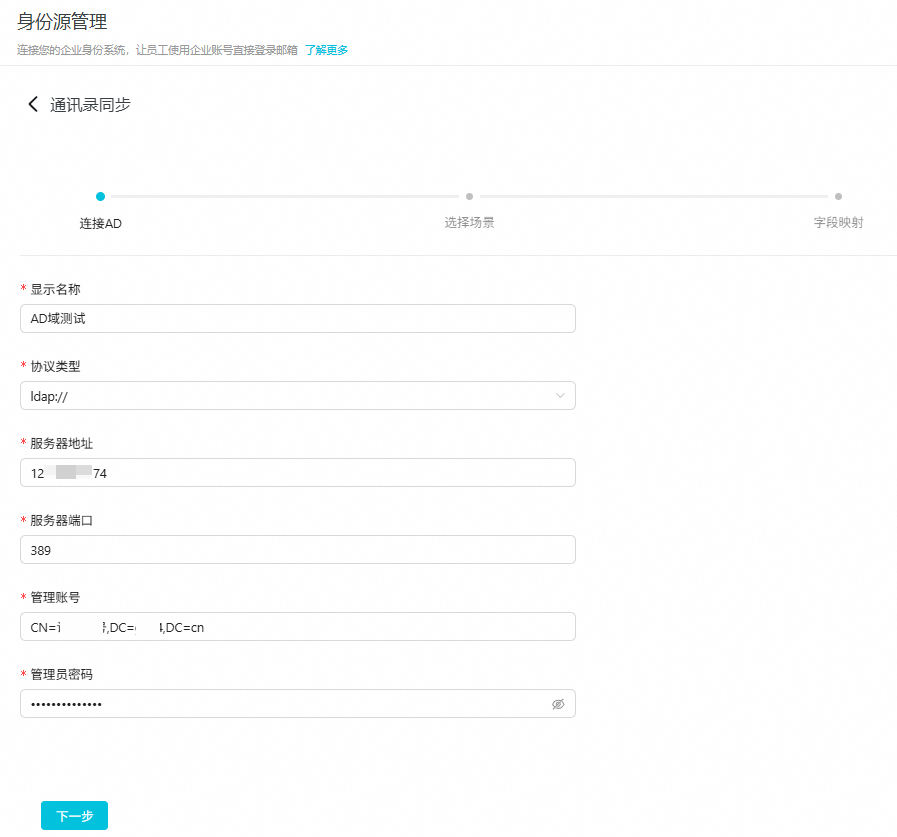Viewport: 897px width, 837px height.
Task: Click the 服务器端口 field label
Action: [x=61, y=521]
